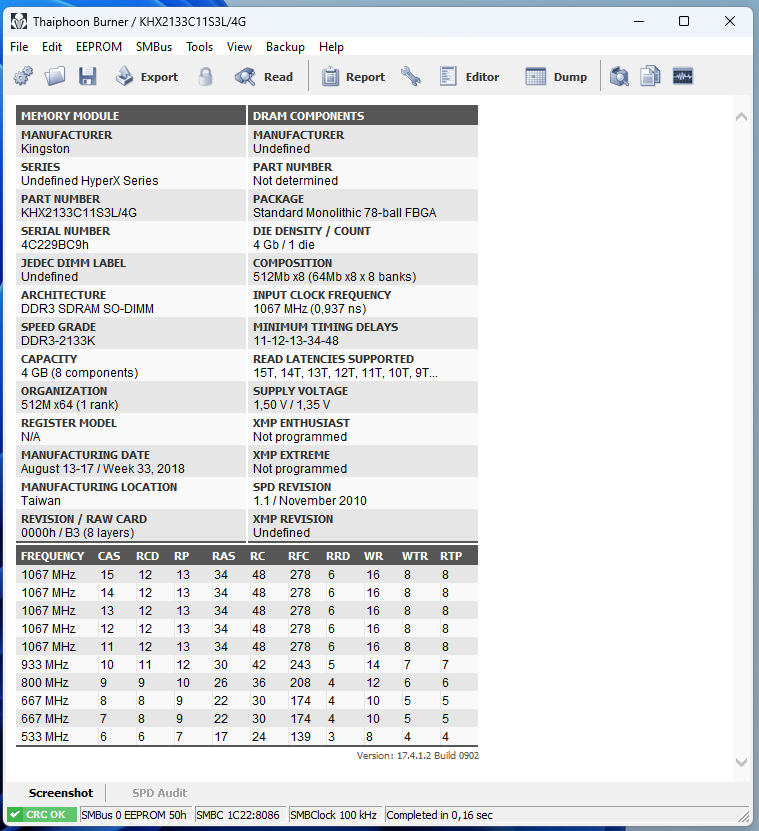Click the August 13-17 / Week 33, 2018 date
Screen dimensions: 759x831
103,468
